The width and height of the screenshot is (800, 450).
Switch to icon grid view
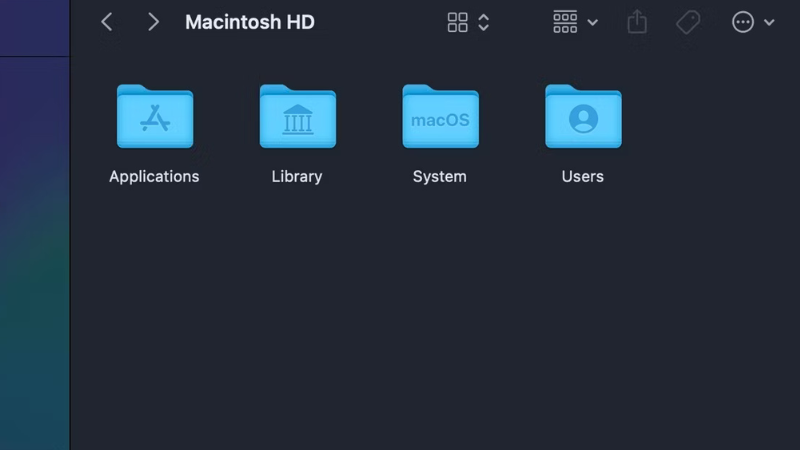[x=458, y=22]
